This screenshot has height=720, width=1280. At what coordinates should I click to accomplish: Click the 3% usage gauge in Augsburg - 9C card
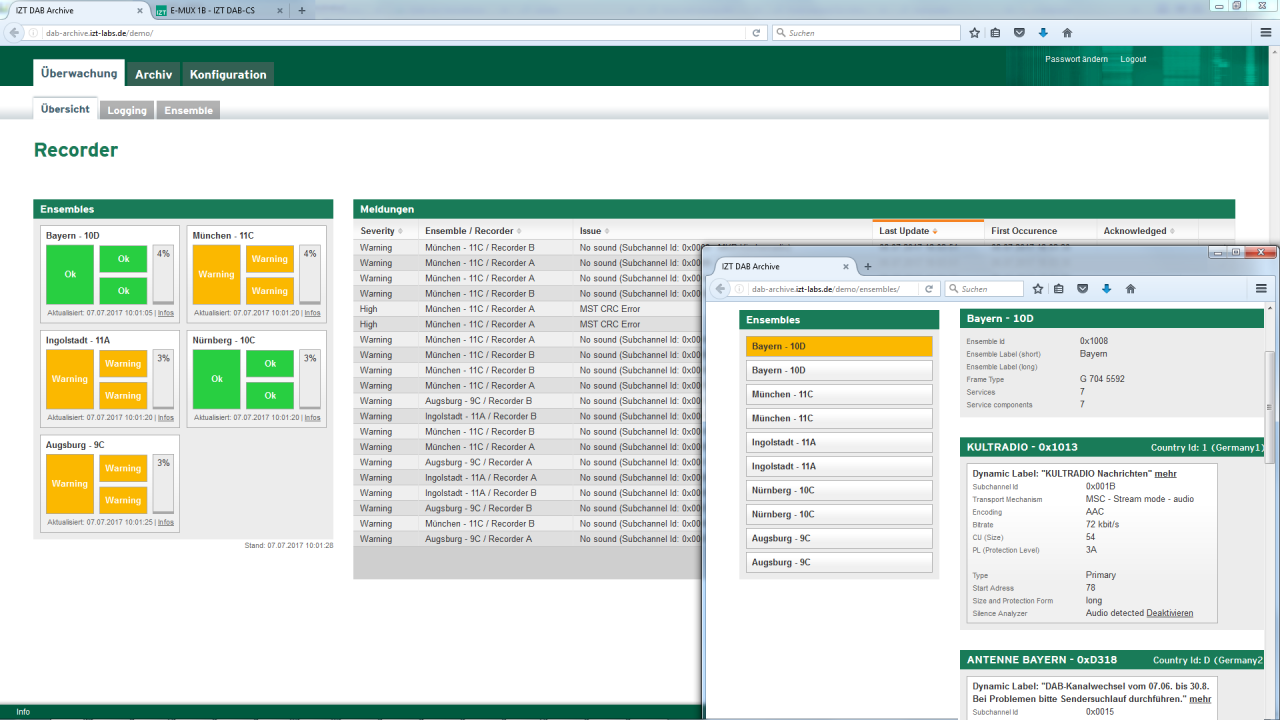163,484
